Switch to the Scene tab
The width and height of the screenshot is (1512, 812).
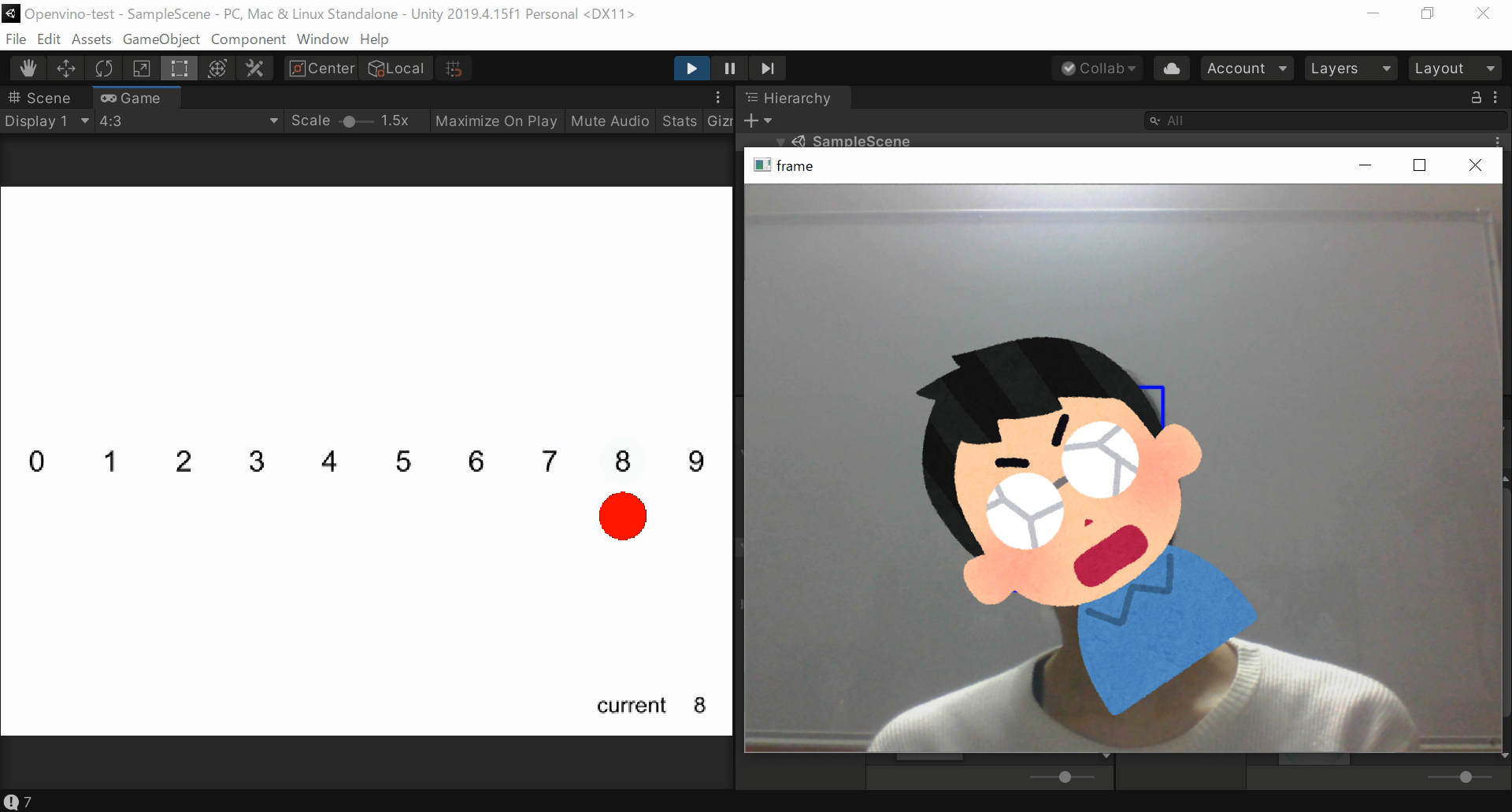pyautogui.click(x=39, y=98)
